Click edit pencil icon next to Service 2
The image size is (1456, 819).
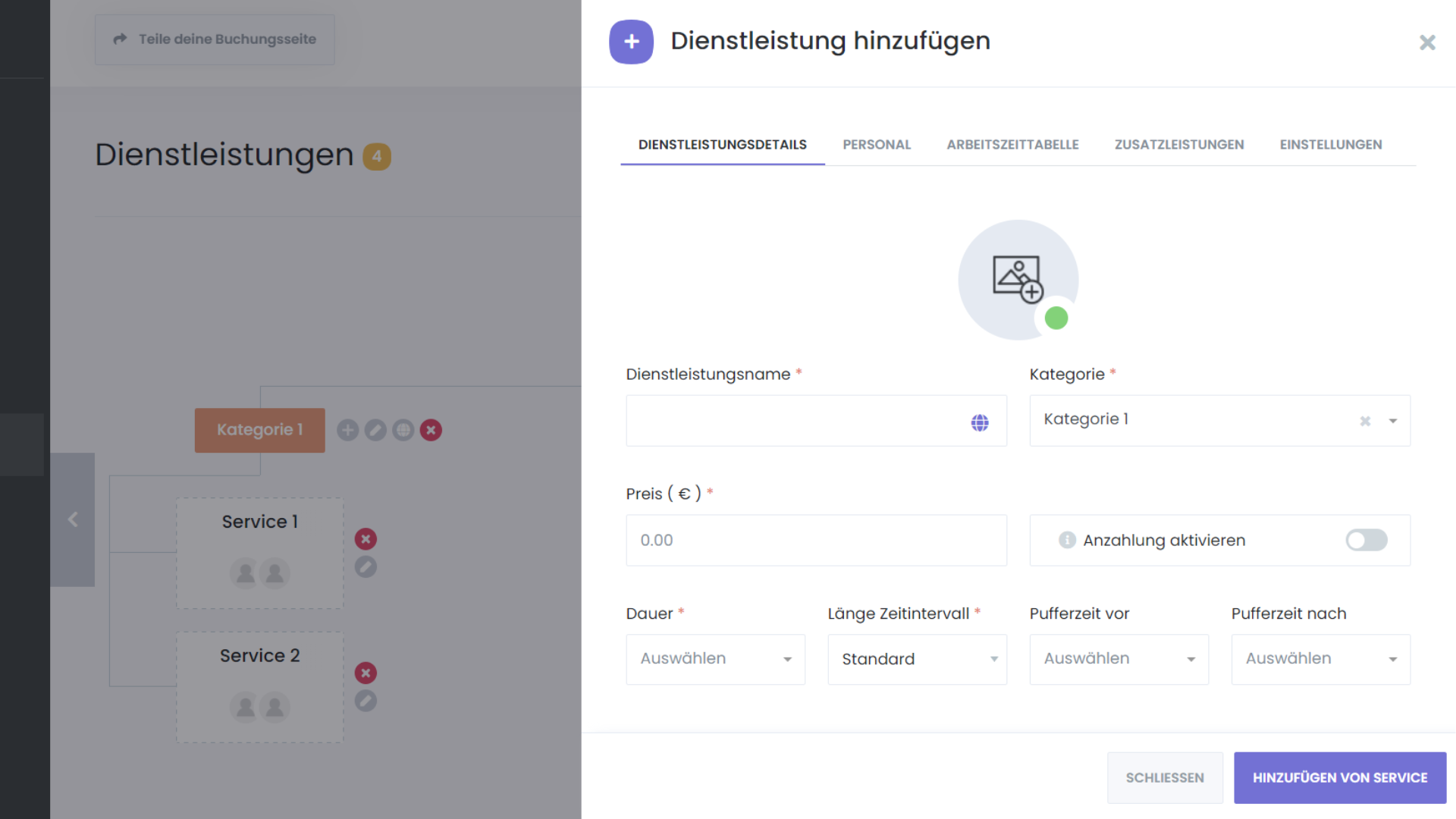point(366,701)
